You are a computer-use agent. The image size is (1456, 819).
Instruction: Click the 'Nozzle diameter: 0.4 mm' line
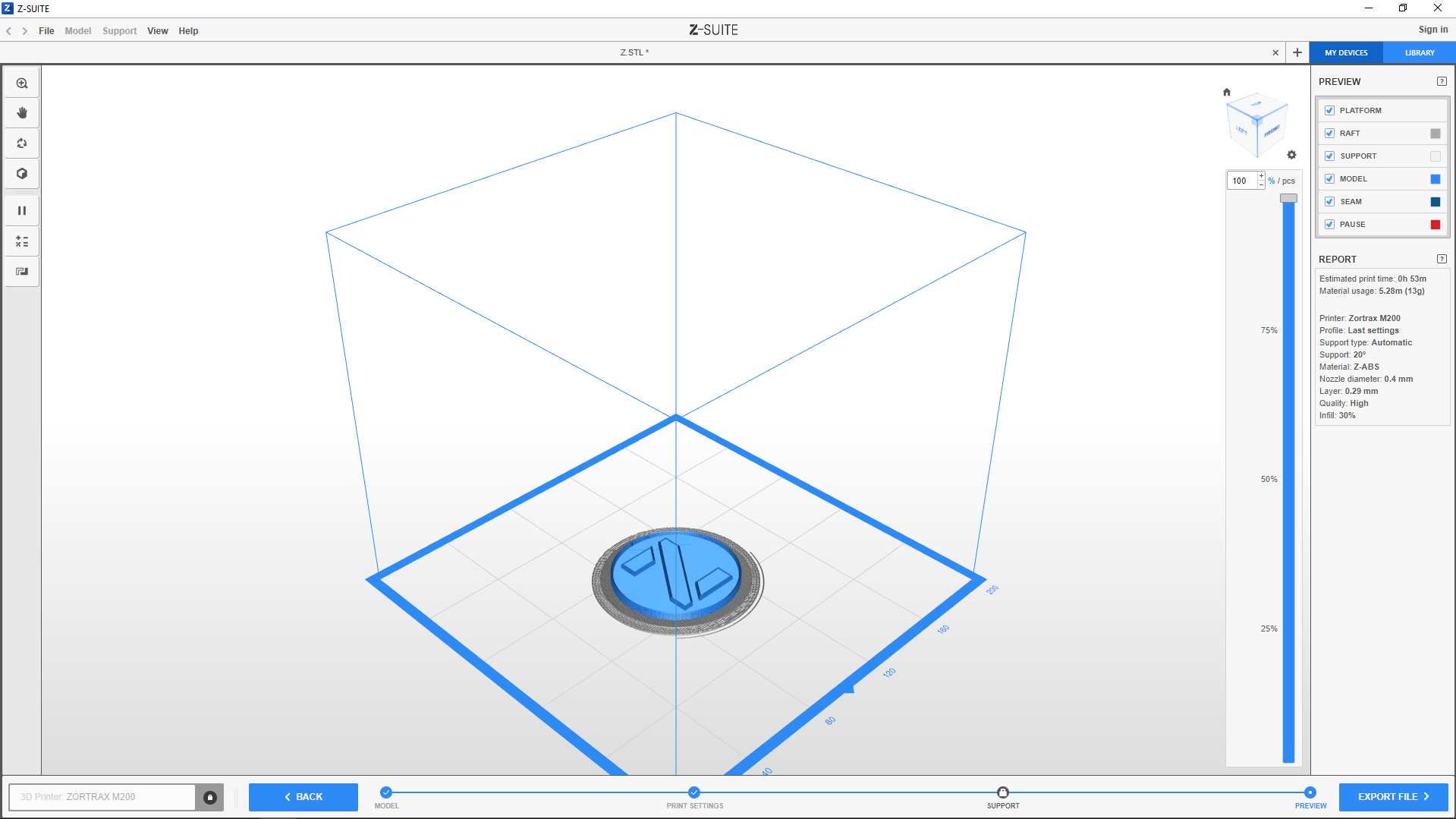(x=1366, y=379)
